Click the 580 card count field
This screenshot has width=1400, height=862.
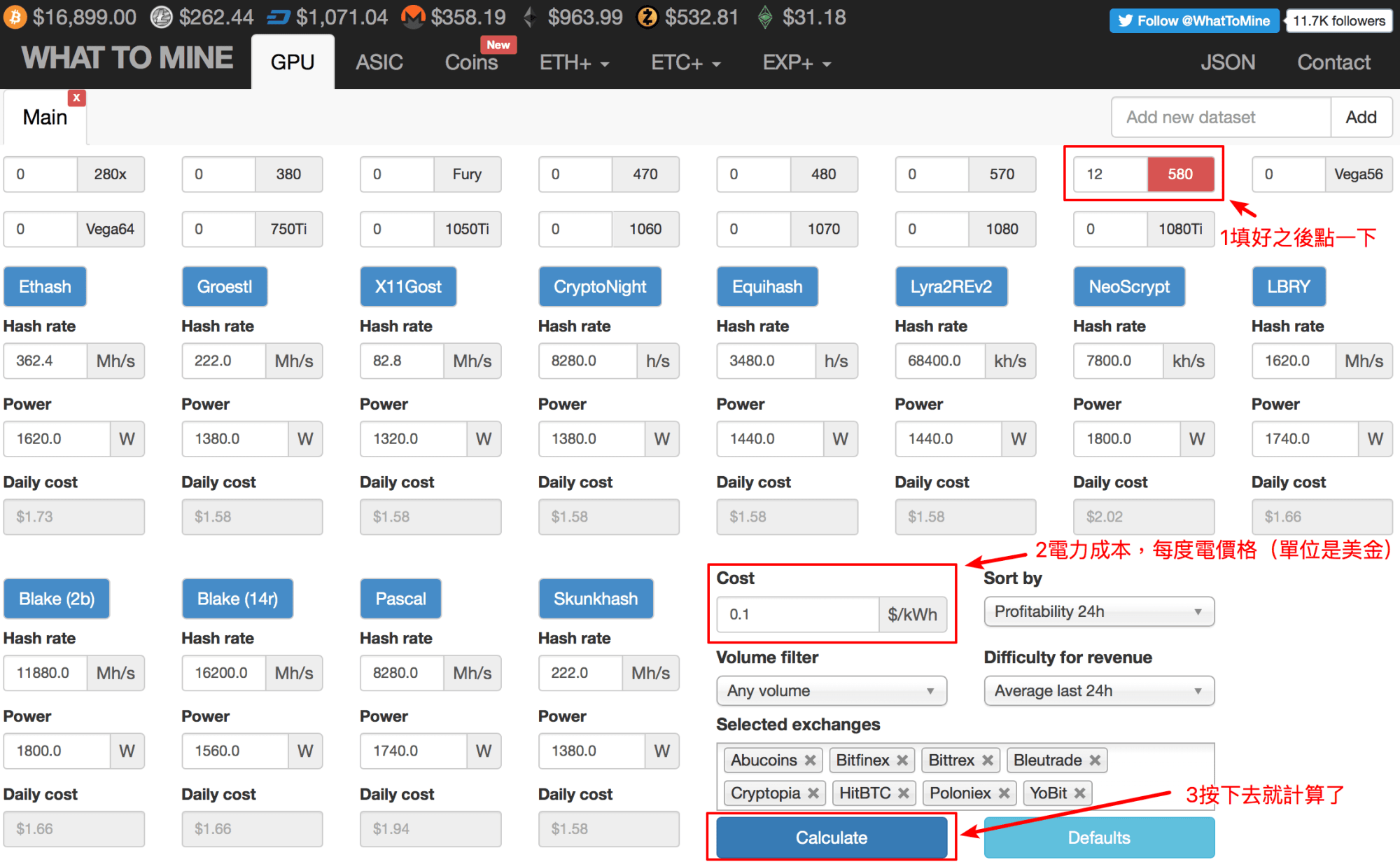pos(1111,174)
